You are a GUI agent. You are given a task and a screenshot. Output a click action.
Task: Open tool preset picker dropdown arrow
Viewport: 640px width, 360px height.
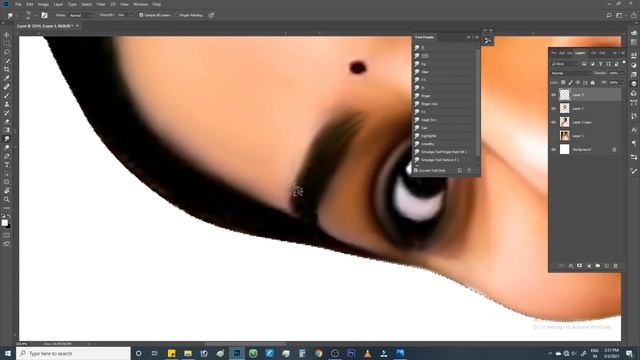(x=16, y=16)
